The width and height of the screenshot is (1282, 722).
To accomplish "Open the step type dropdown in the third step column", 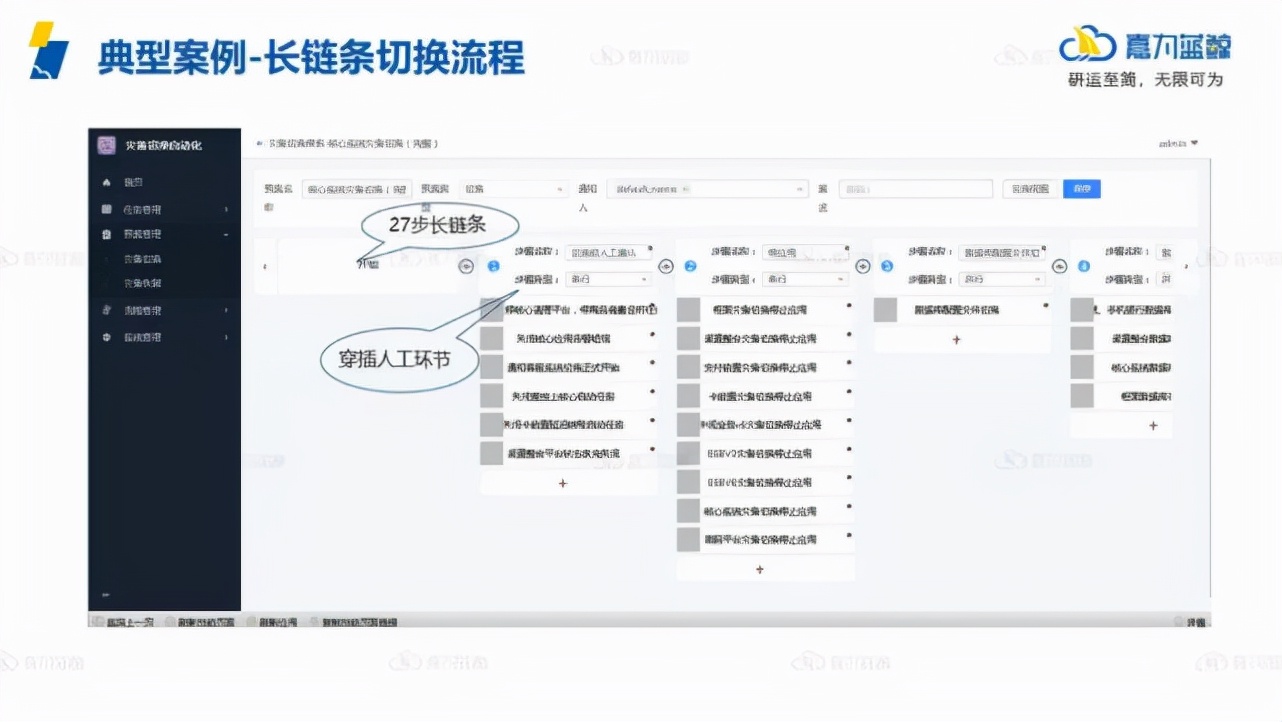I will (1003, 279).
